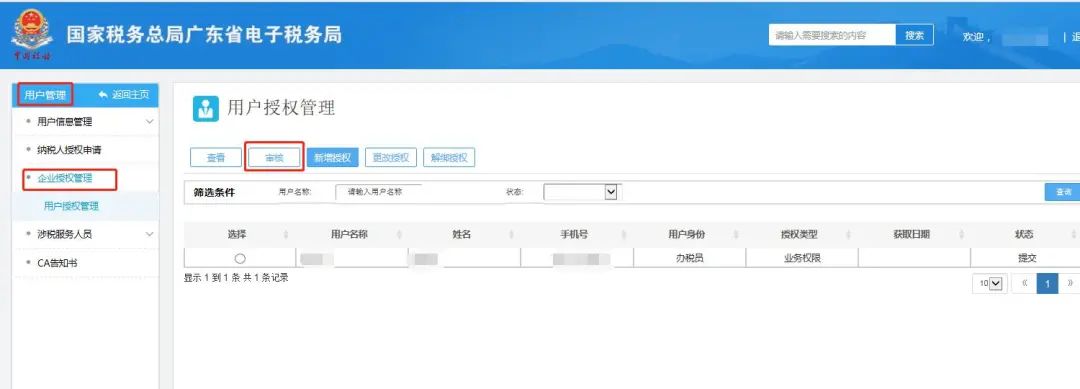Viewport: 1080px width, 389px height.
Task: Click the 提交 status cell
Action: tap(1027, 259)
